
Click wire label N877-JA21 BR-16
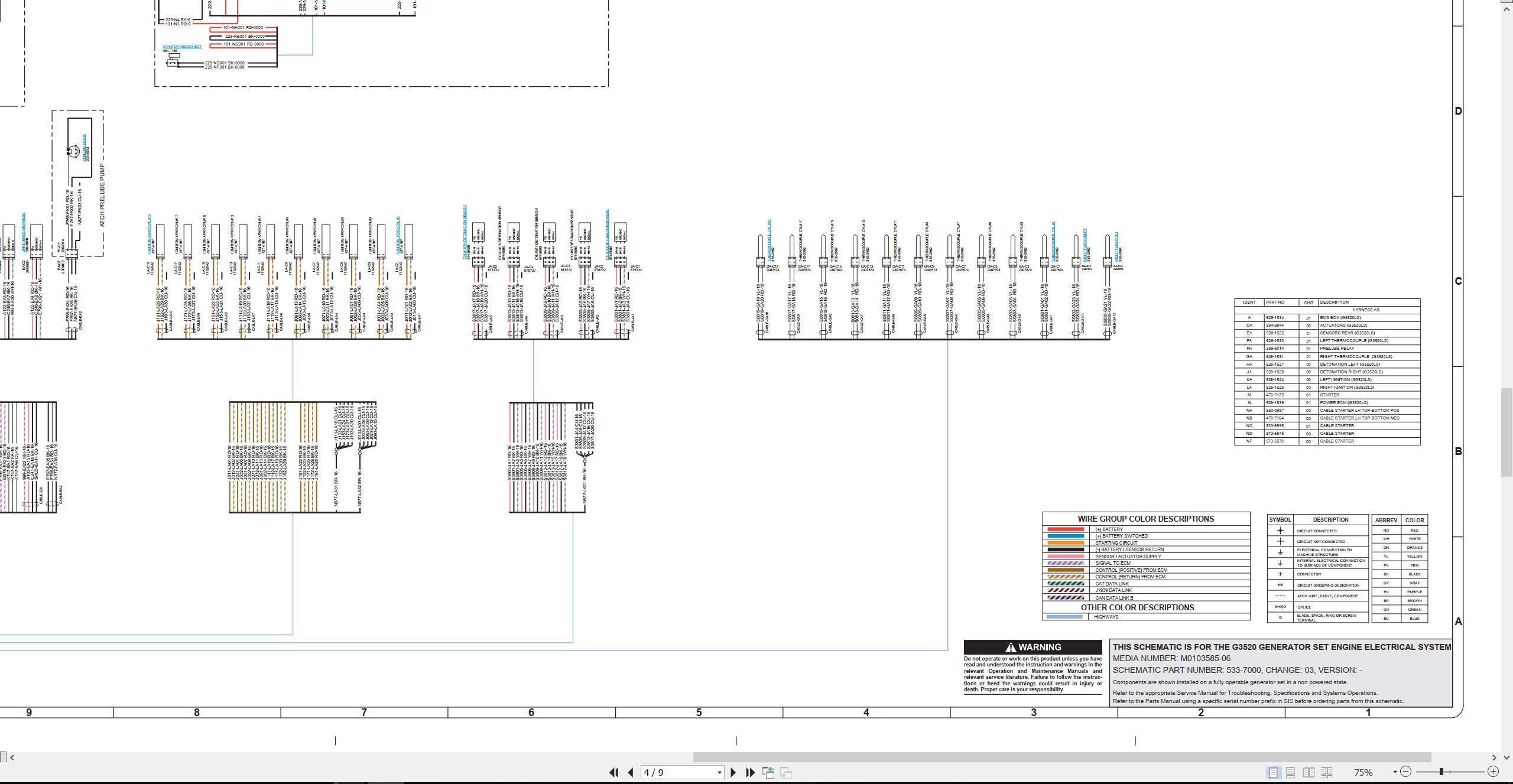584,486
